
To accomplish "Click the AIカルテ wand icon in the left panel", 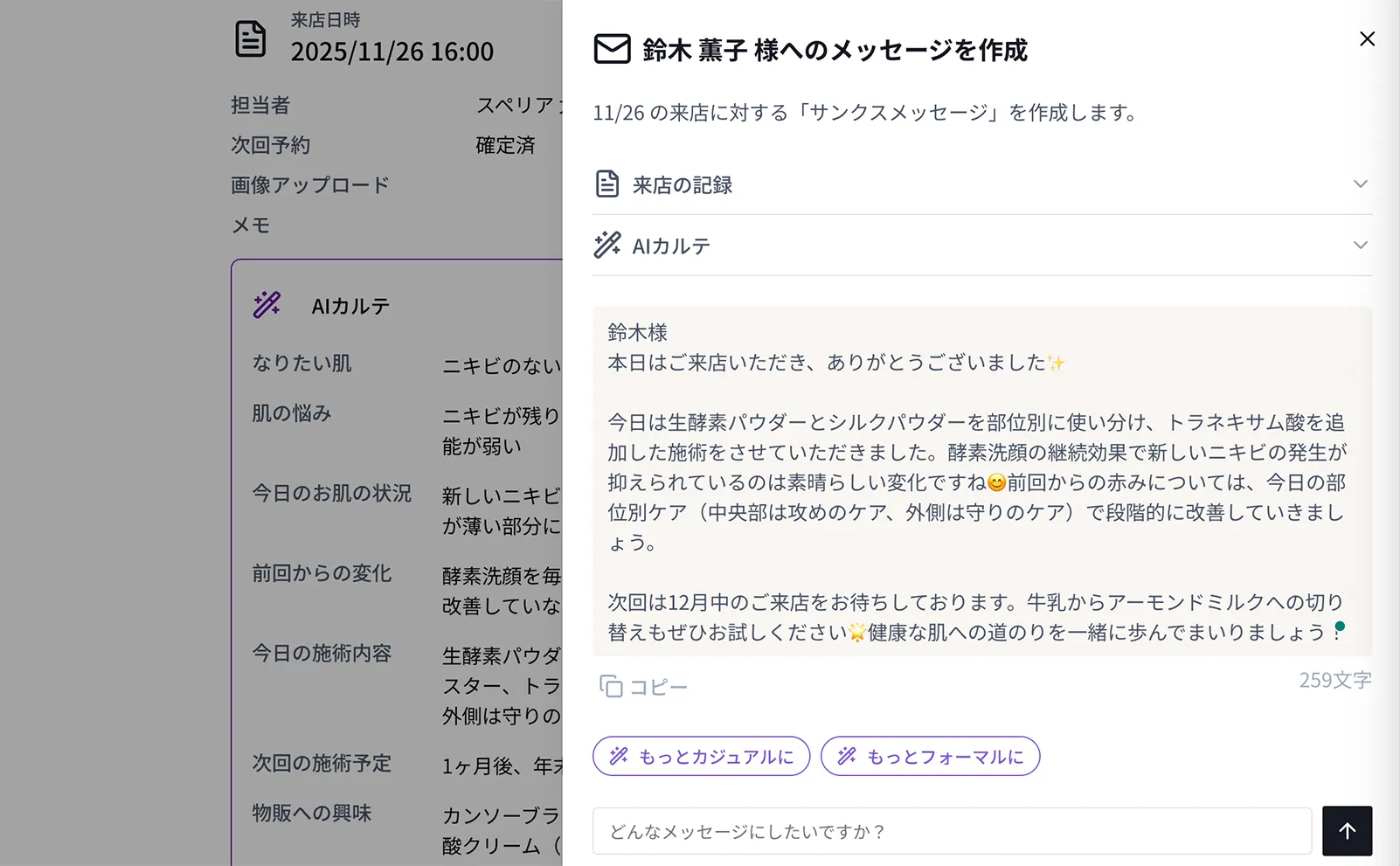I will [267, 305].
